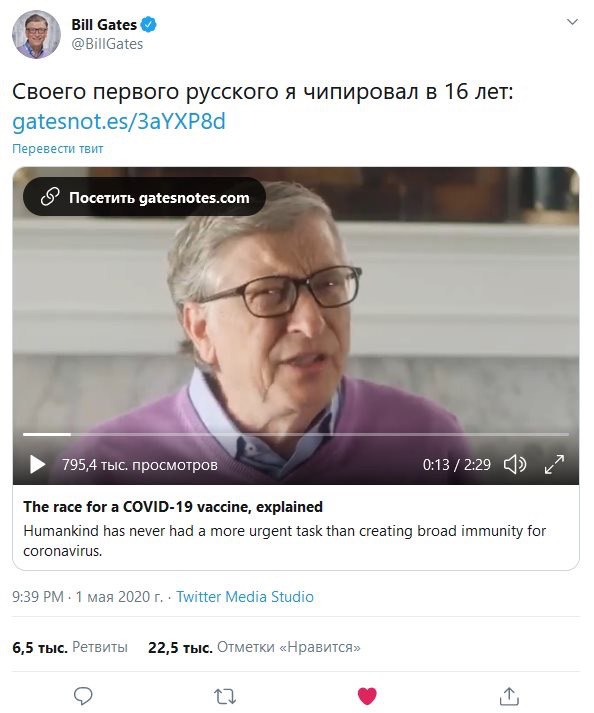Viewport: 594px width, 713px height.
Task: Click the @BillGates handle
Action: 107,44
